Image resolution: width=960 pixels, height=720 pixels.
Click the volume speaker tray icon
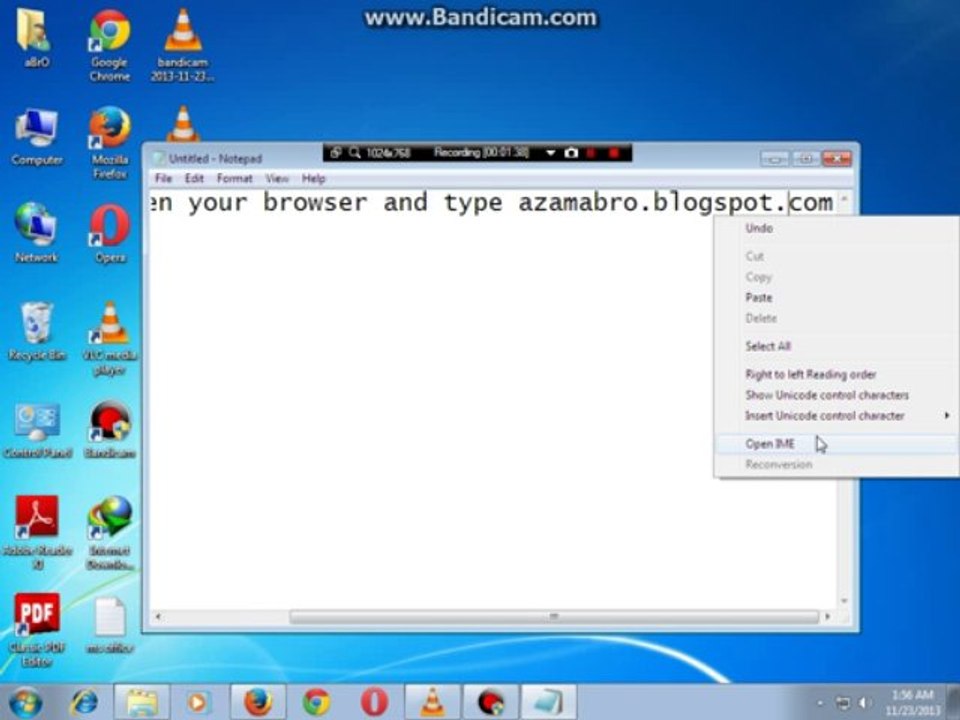point(865,703)
